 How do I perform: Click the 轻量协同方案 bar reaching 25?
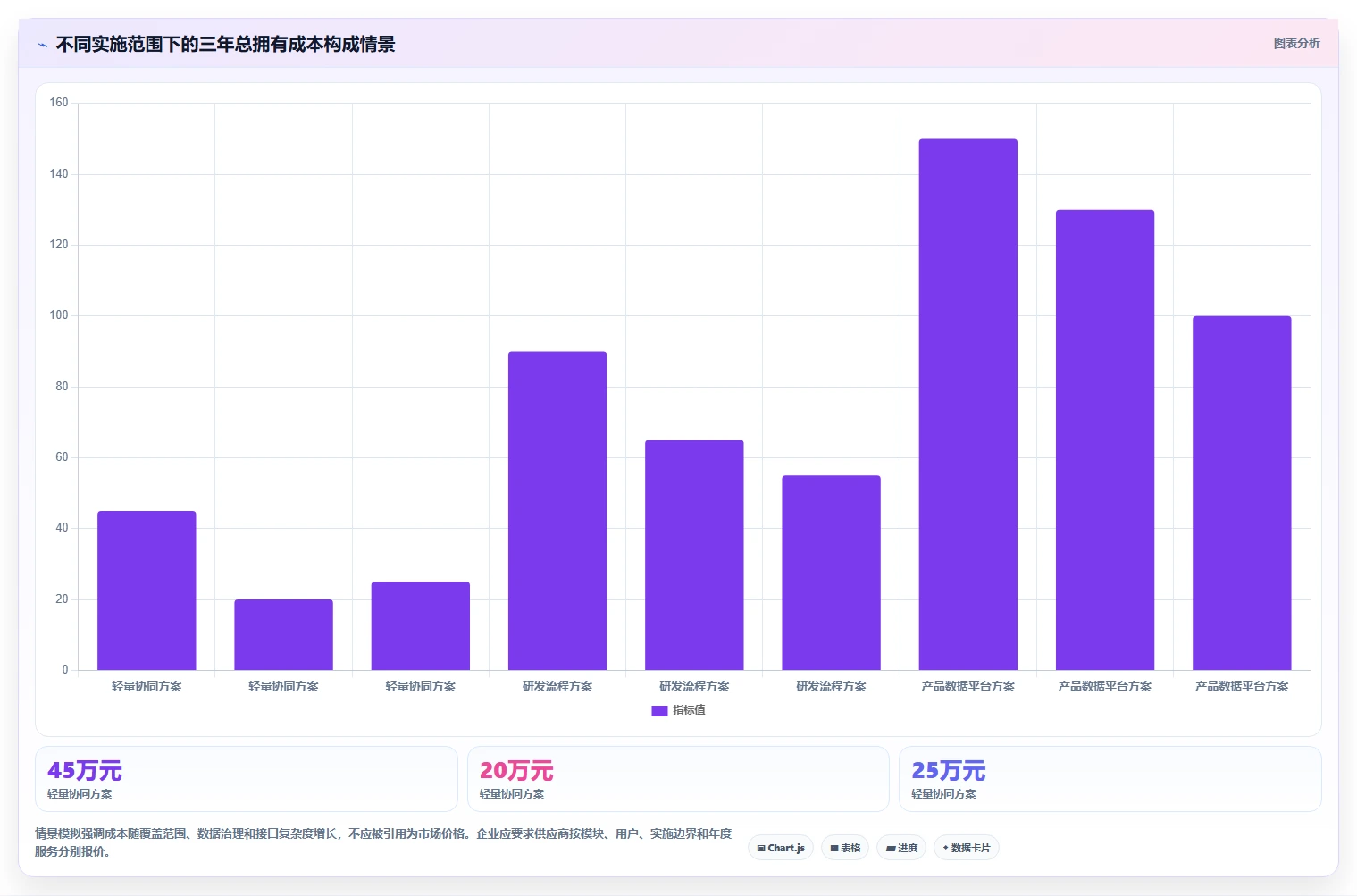point(421,625)
